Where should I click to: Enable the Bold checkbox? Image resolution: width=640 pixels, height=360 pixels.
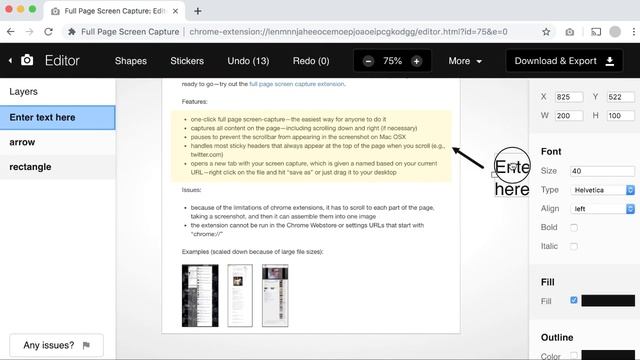tap(574, 227)
